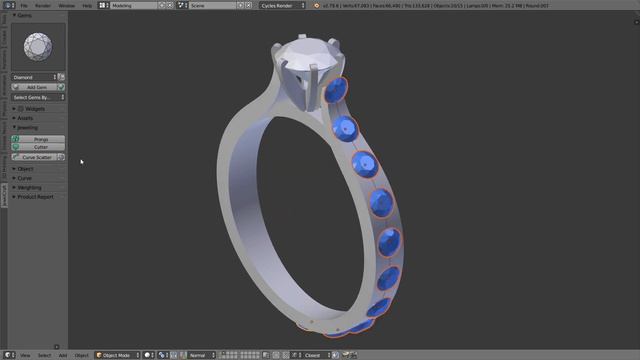Open the Help menu
Viewport: 640px width, 360px height.
tap(87, 6)
